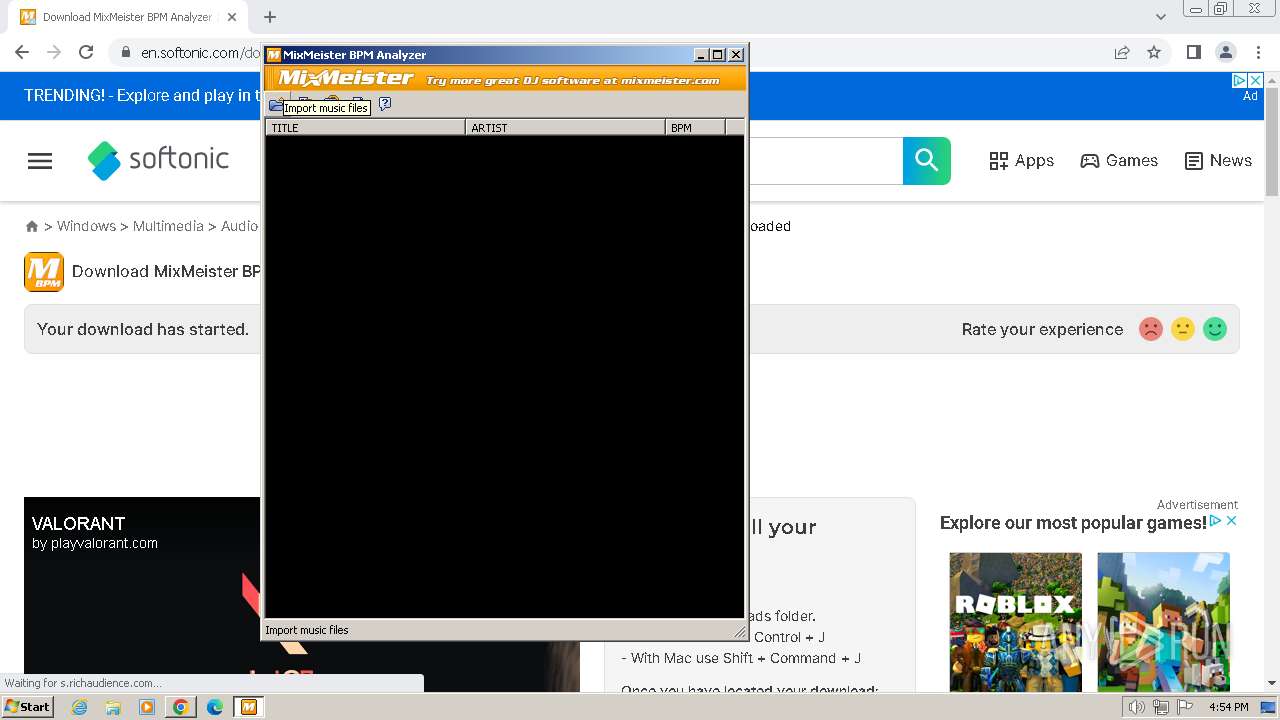
Task: Click the Softonic search button
Action: (927, 160)
